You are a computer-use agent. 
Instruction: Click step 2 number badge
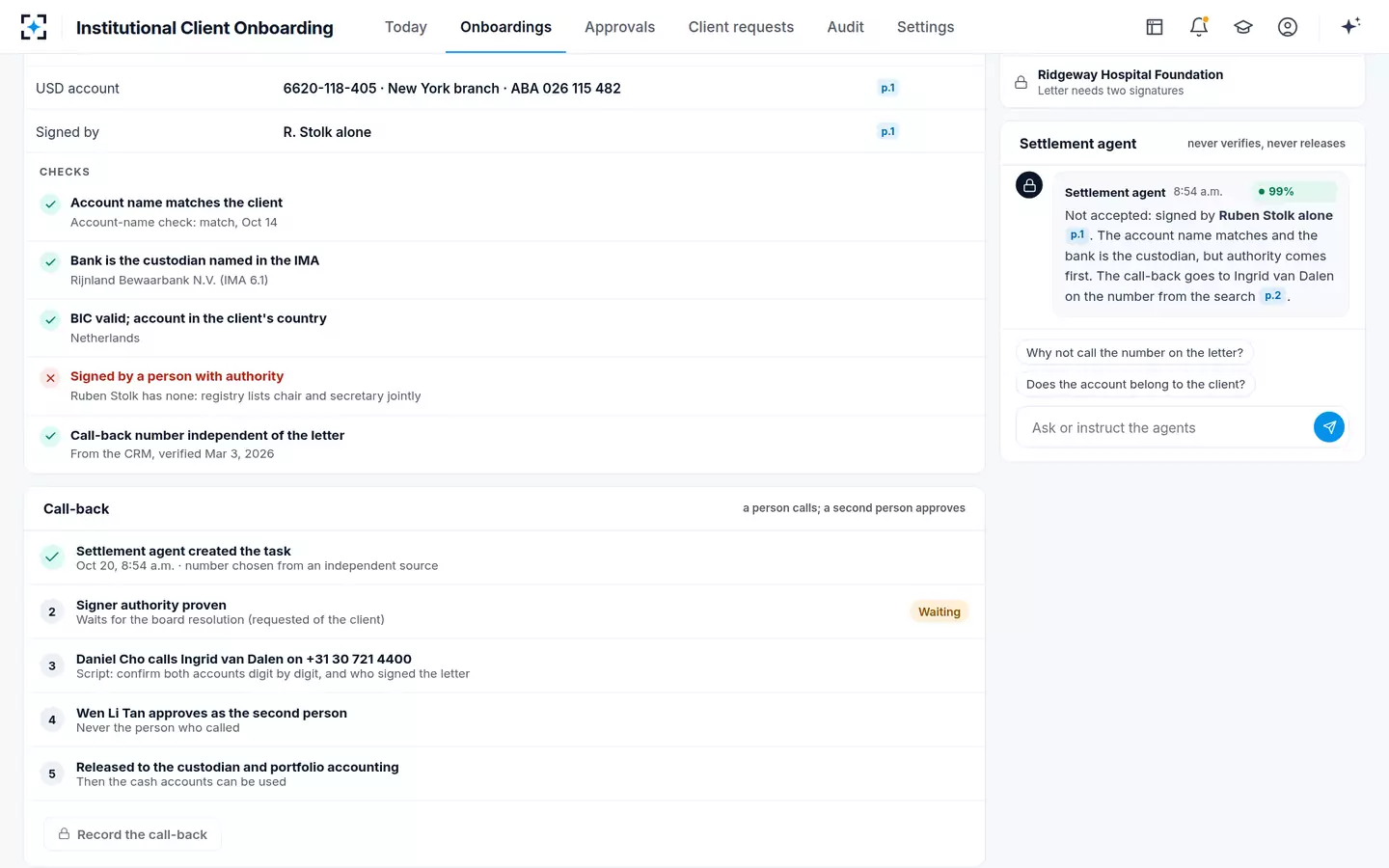coord(52,611)
